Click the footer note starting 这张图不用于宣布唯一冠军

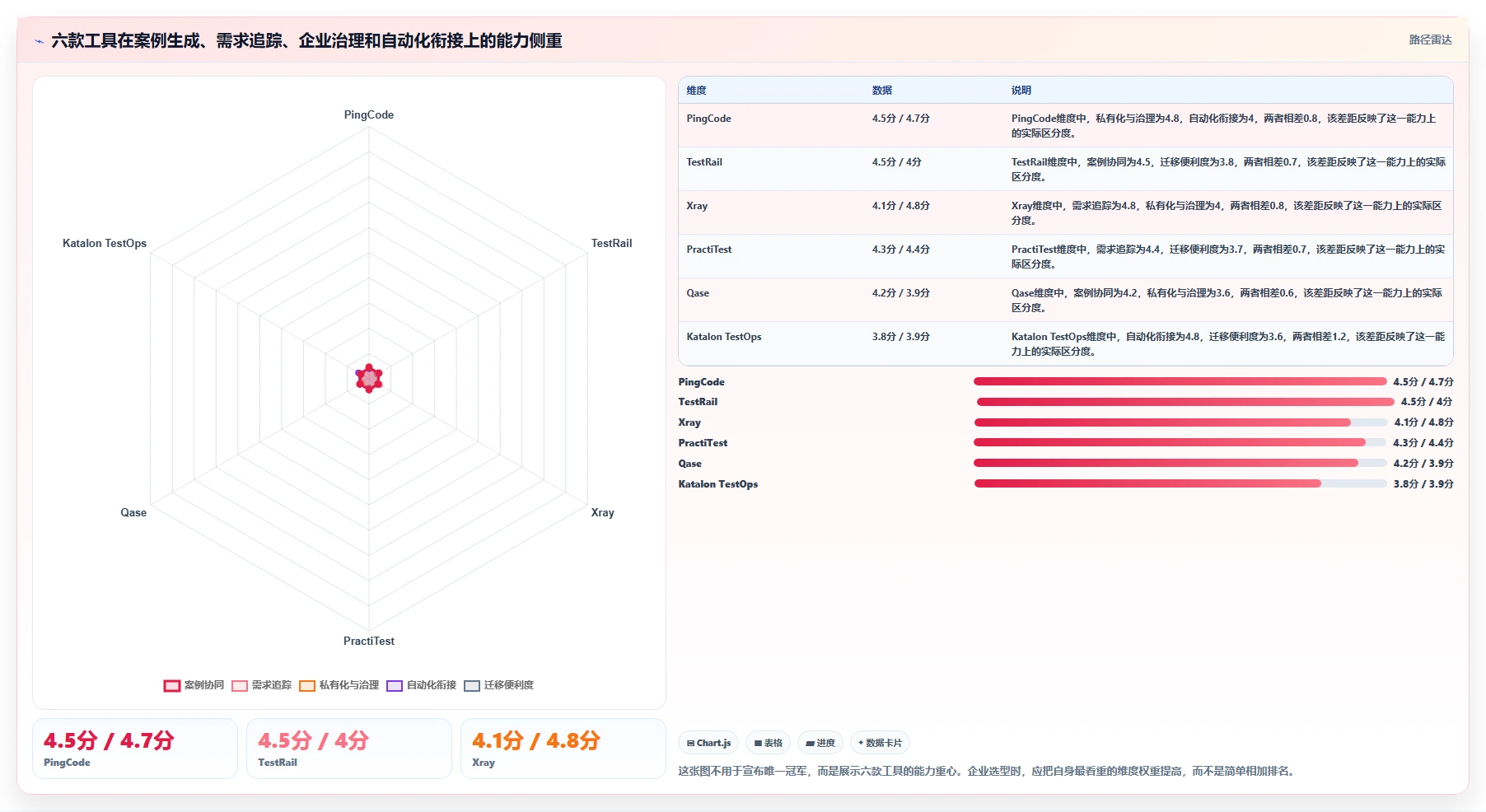click(988, 772)
